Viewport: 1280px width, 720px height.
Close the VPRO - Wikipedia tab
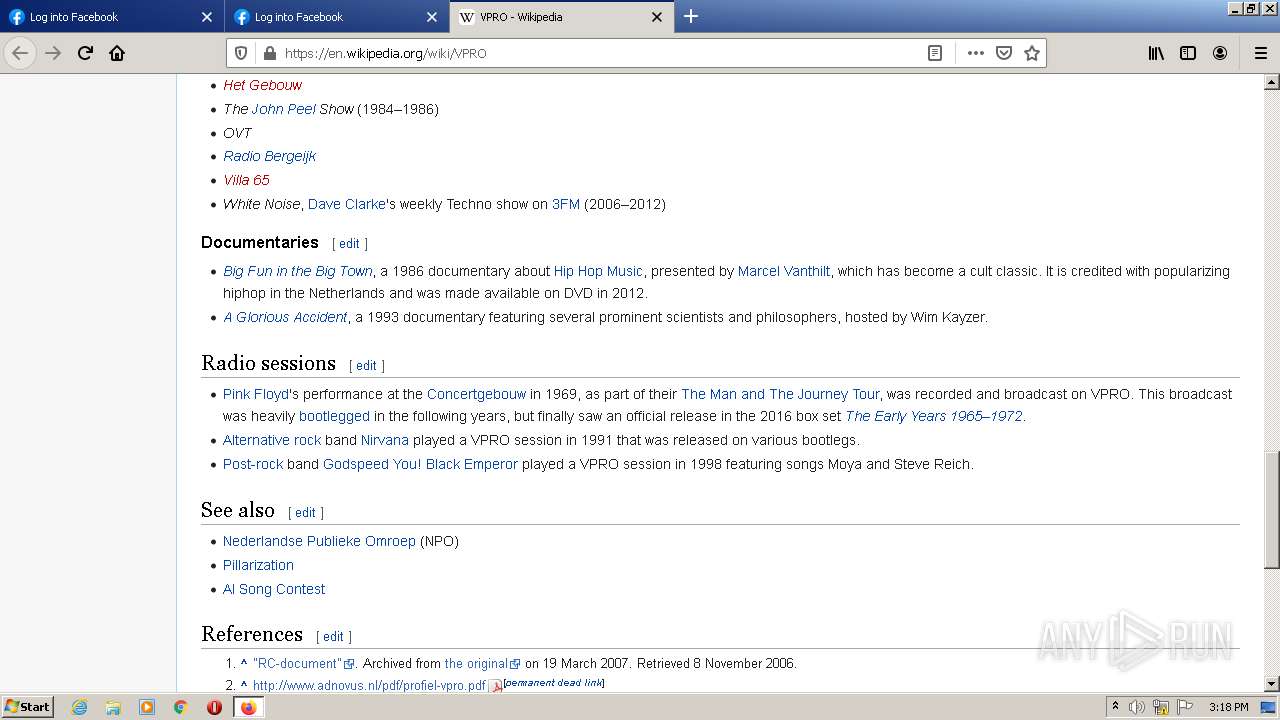[x=657, y=17]
